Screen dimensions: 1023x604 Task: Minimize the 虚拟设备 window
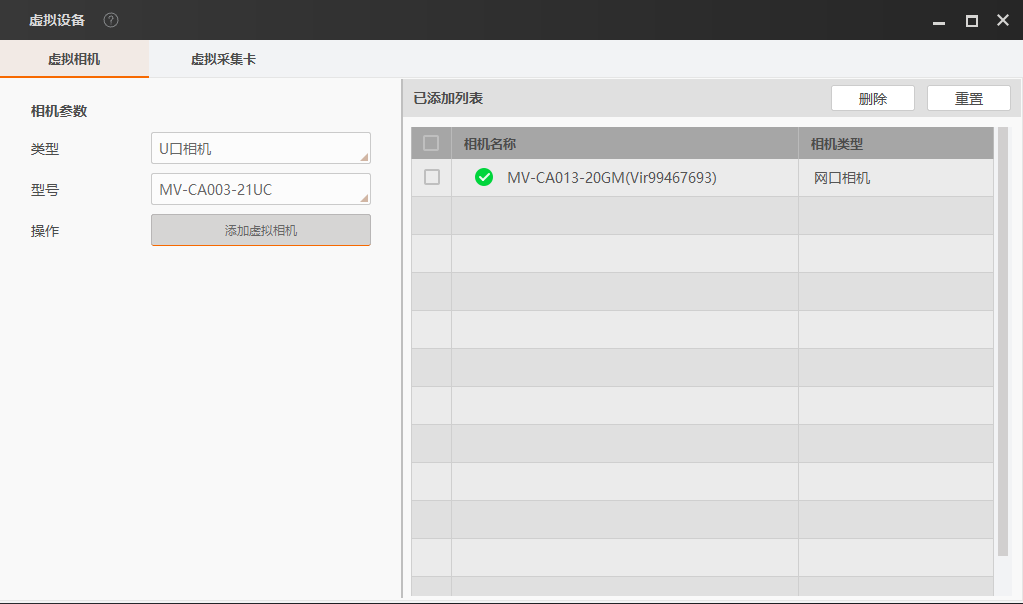(939, 22)
